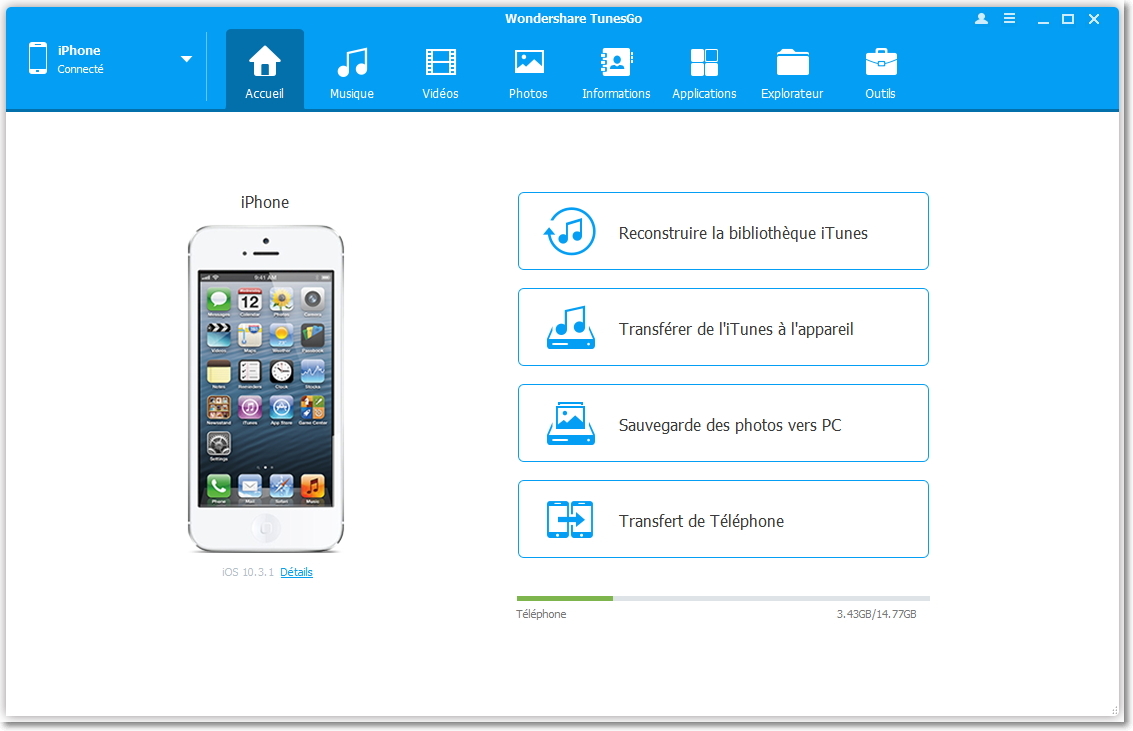The height and width of the screenshot is (731, 1133).
Task: Click the iPhone device image
Action: pyautogui.click(x=265, y=389)
